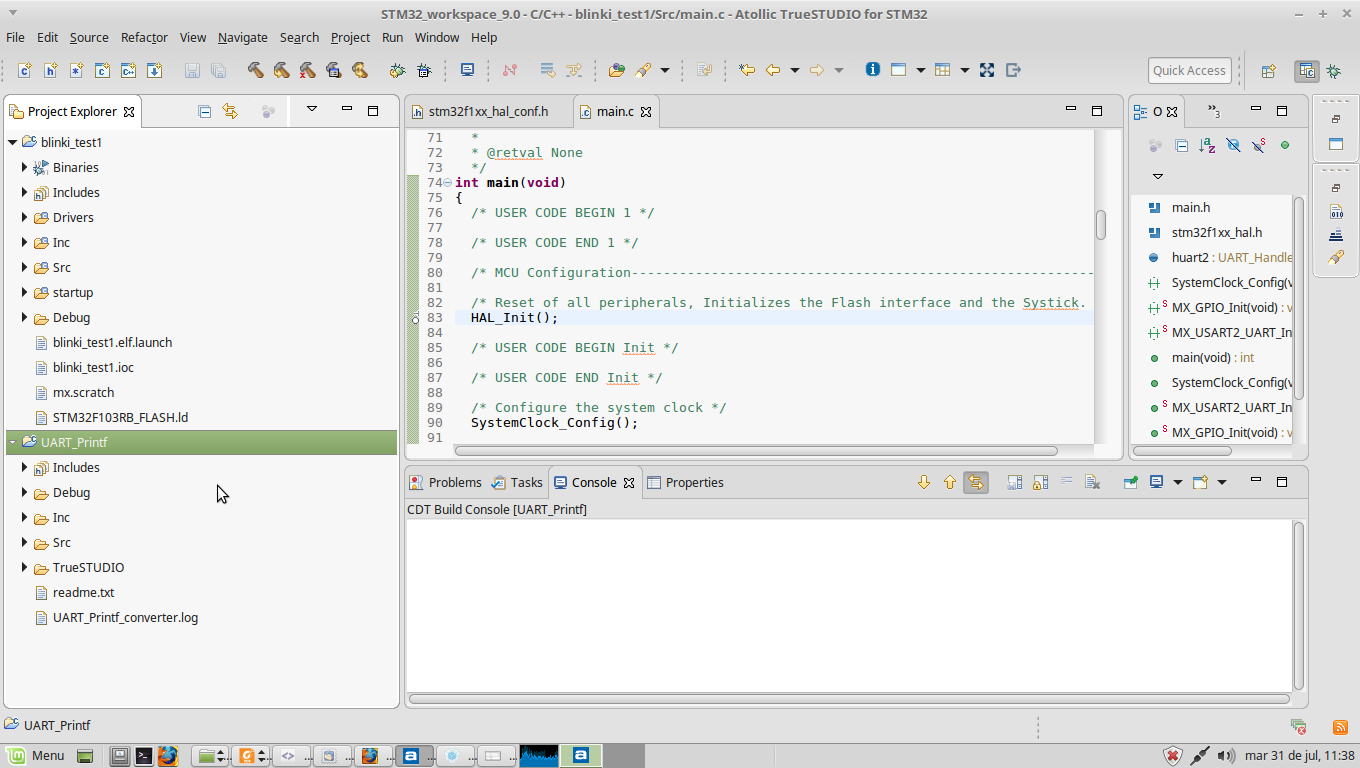Toggle Hide Non-Public Members green dot

coord(1285,145)
